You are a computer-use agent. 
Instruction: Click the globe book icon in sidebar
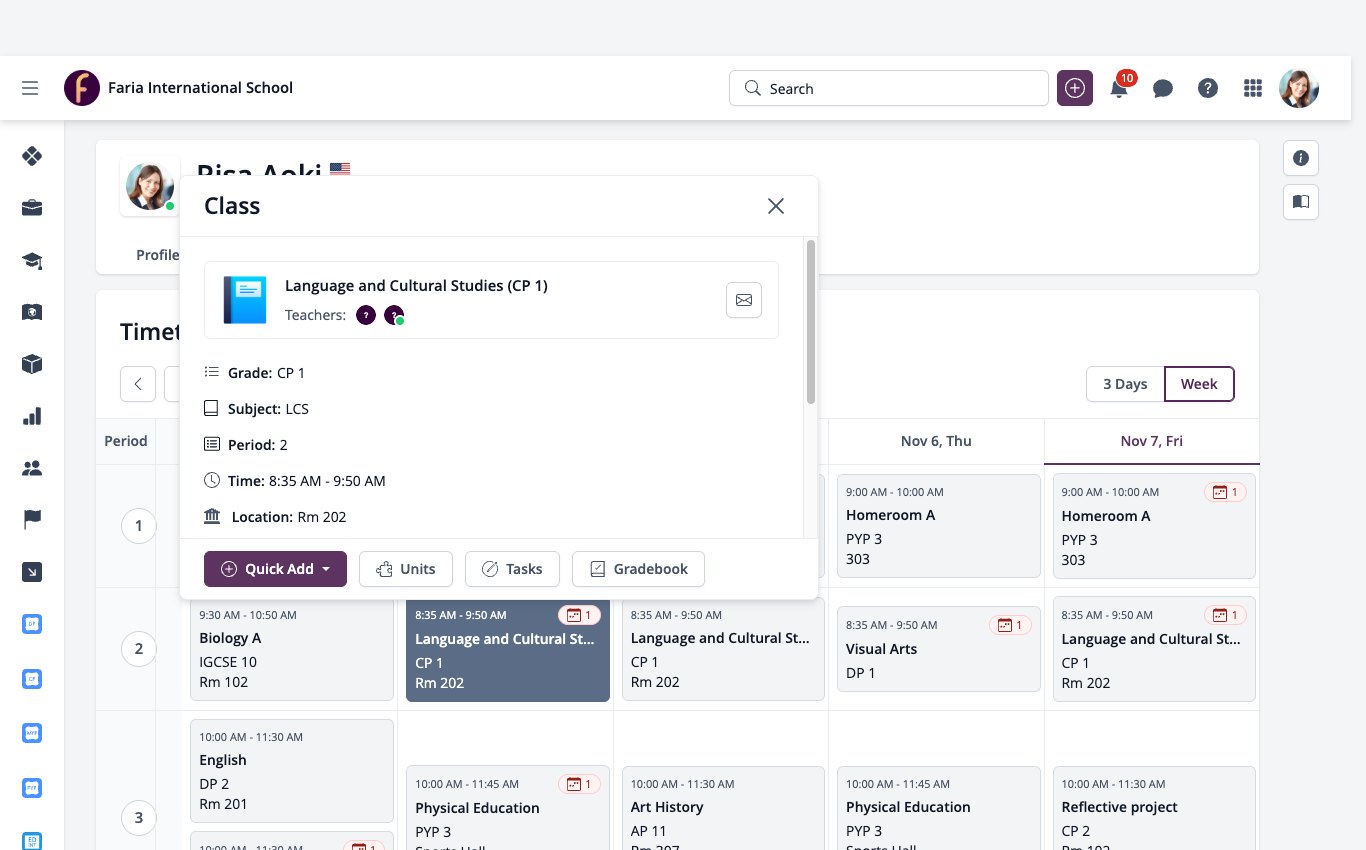[32, 312]
